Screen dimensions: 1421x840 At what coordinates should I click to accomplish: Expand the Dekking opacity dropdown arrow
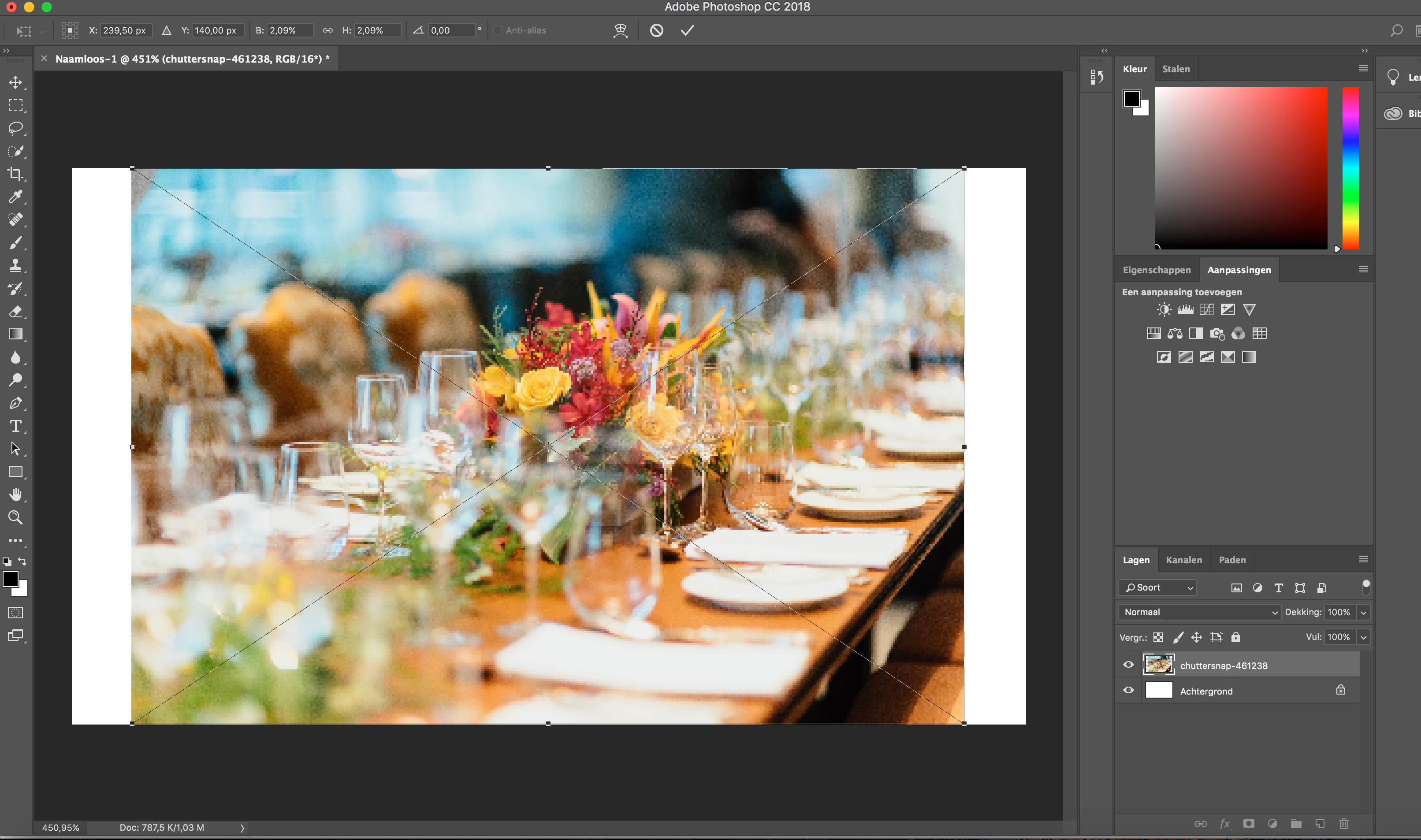(x=1364, y=613)
